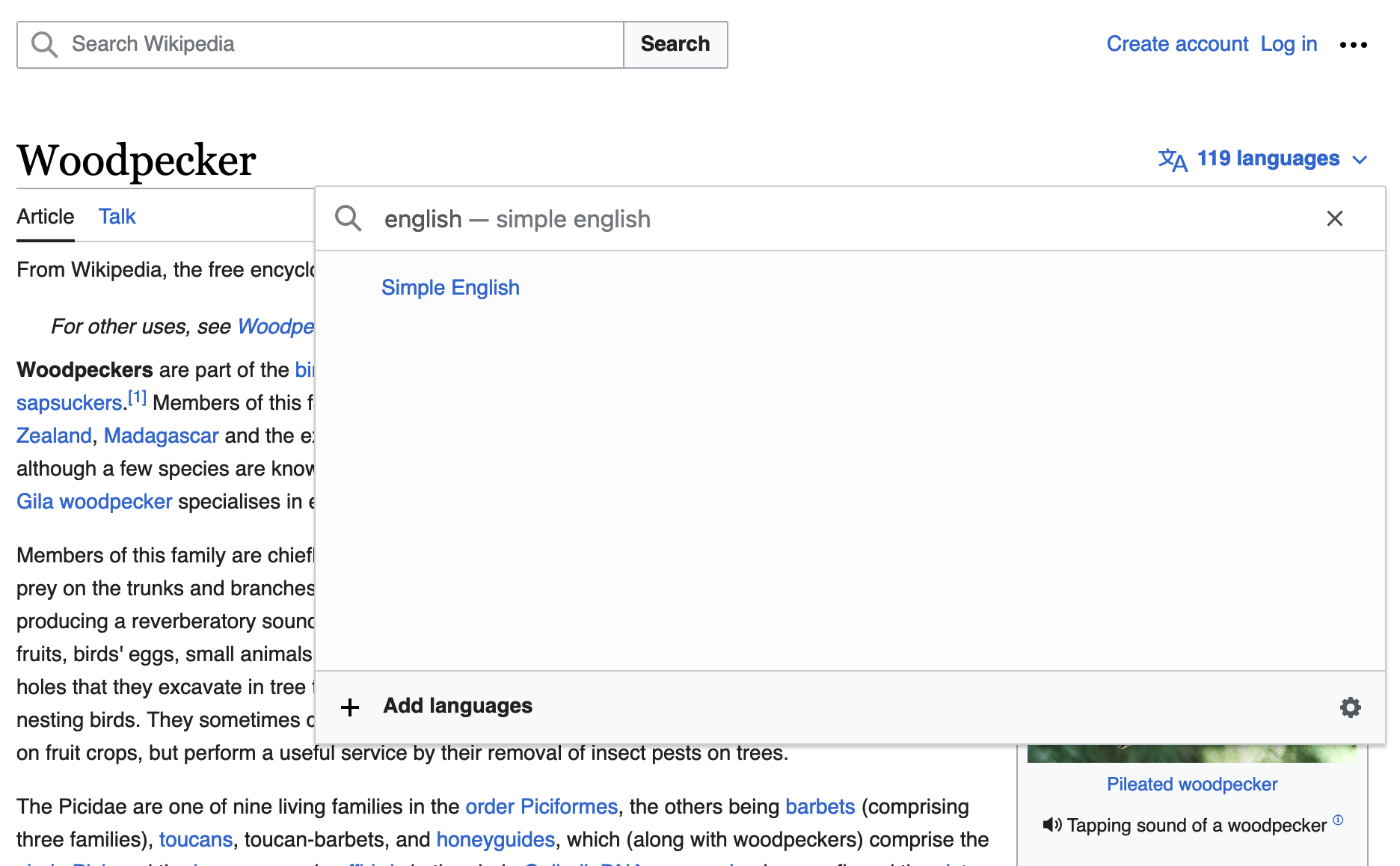Screen dimensions: 1400x866
Task: Click Add languages button
Action: coord(458,706)
